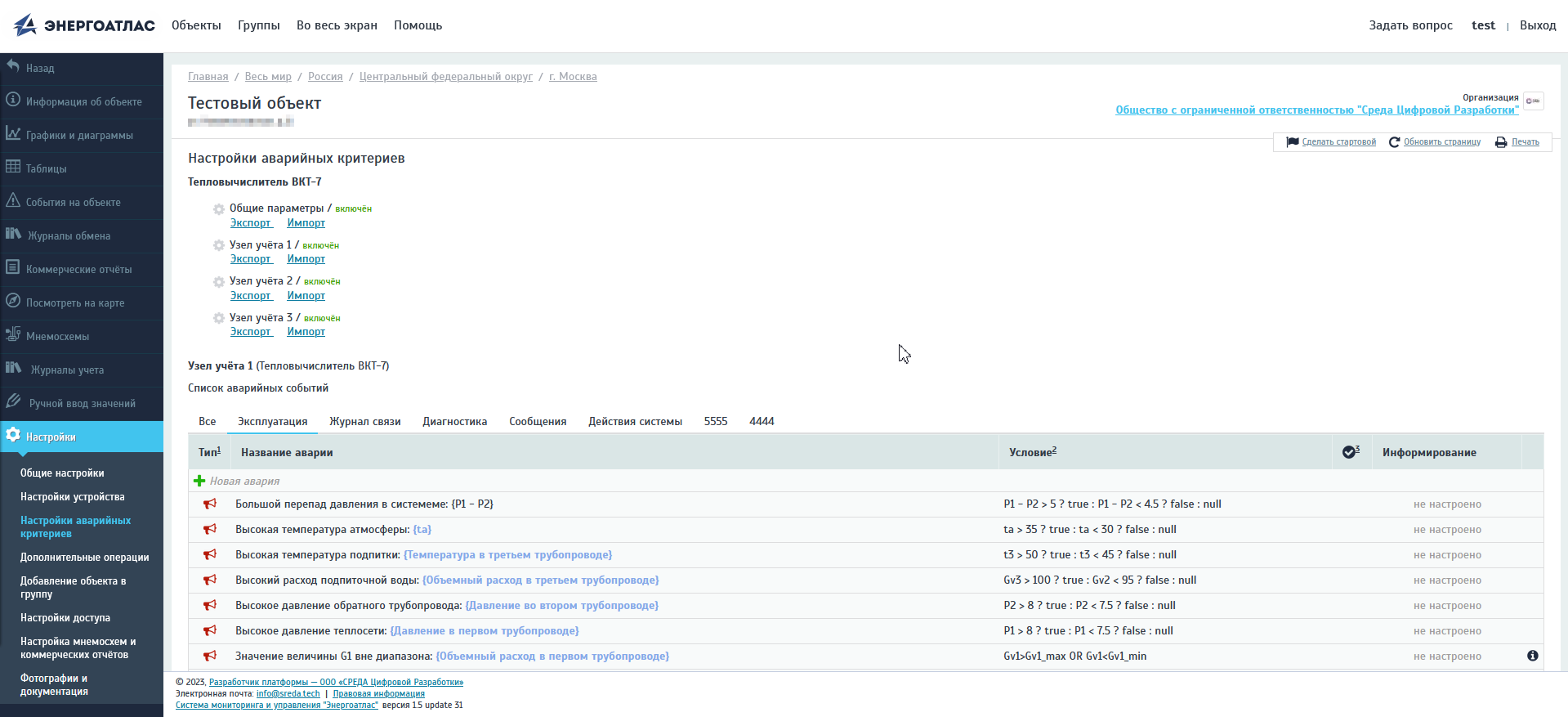Click the back arrow icon labeled Назад

pos(13,66)
